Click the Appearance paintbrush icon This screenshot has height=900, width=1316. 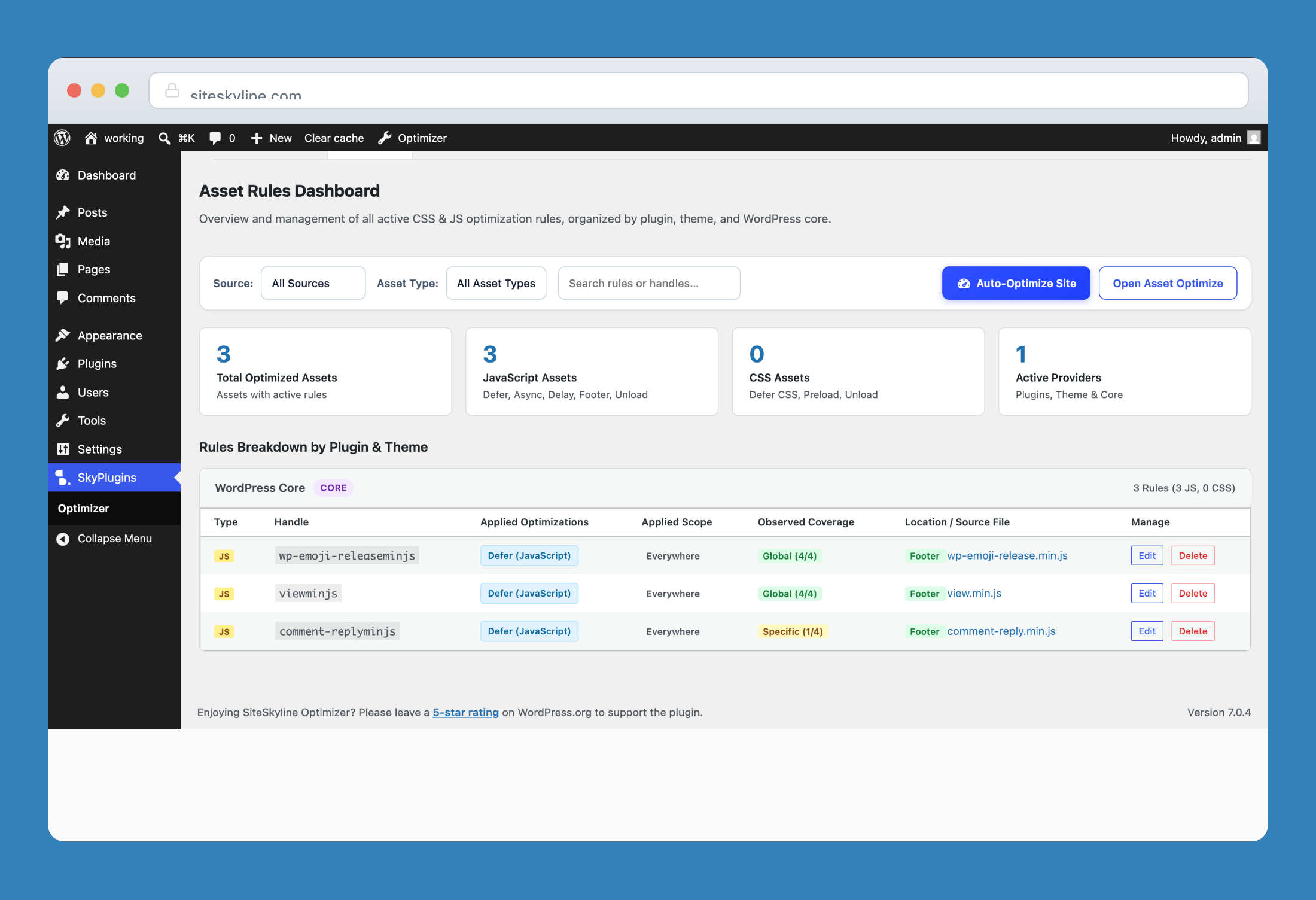point(63,336)
